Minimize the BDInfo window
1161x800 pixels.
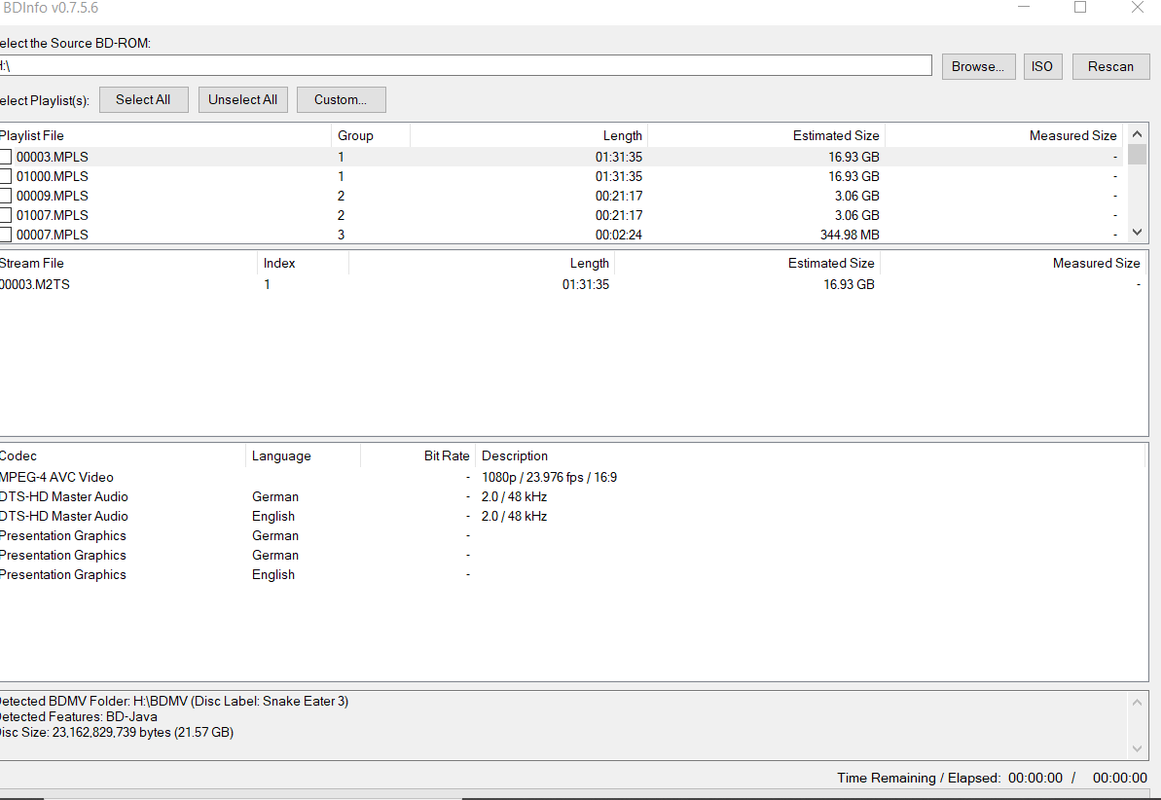(1024, 7)
